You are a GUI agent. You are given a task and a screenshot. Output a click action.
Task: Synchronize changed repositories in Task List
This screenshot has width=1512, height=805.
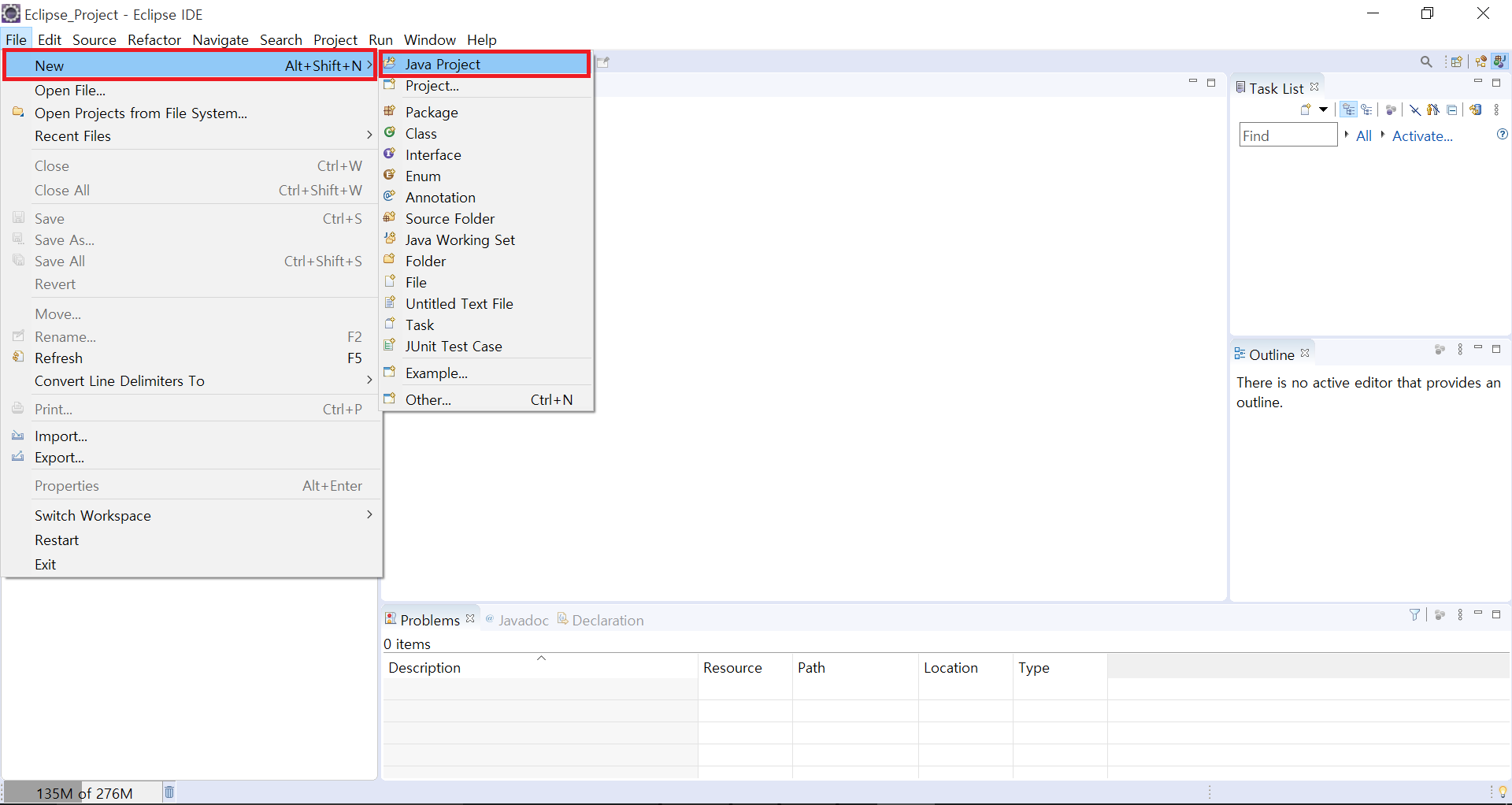tap(1476, 109)
